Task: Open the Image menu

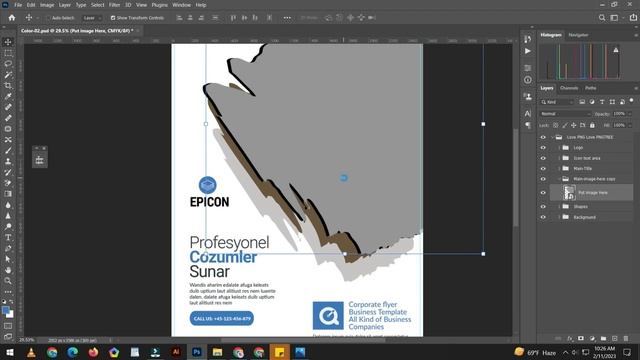Action: (x=47, y=5)
